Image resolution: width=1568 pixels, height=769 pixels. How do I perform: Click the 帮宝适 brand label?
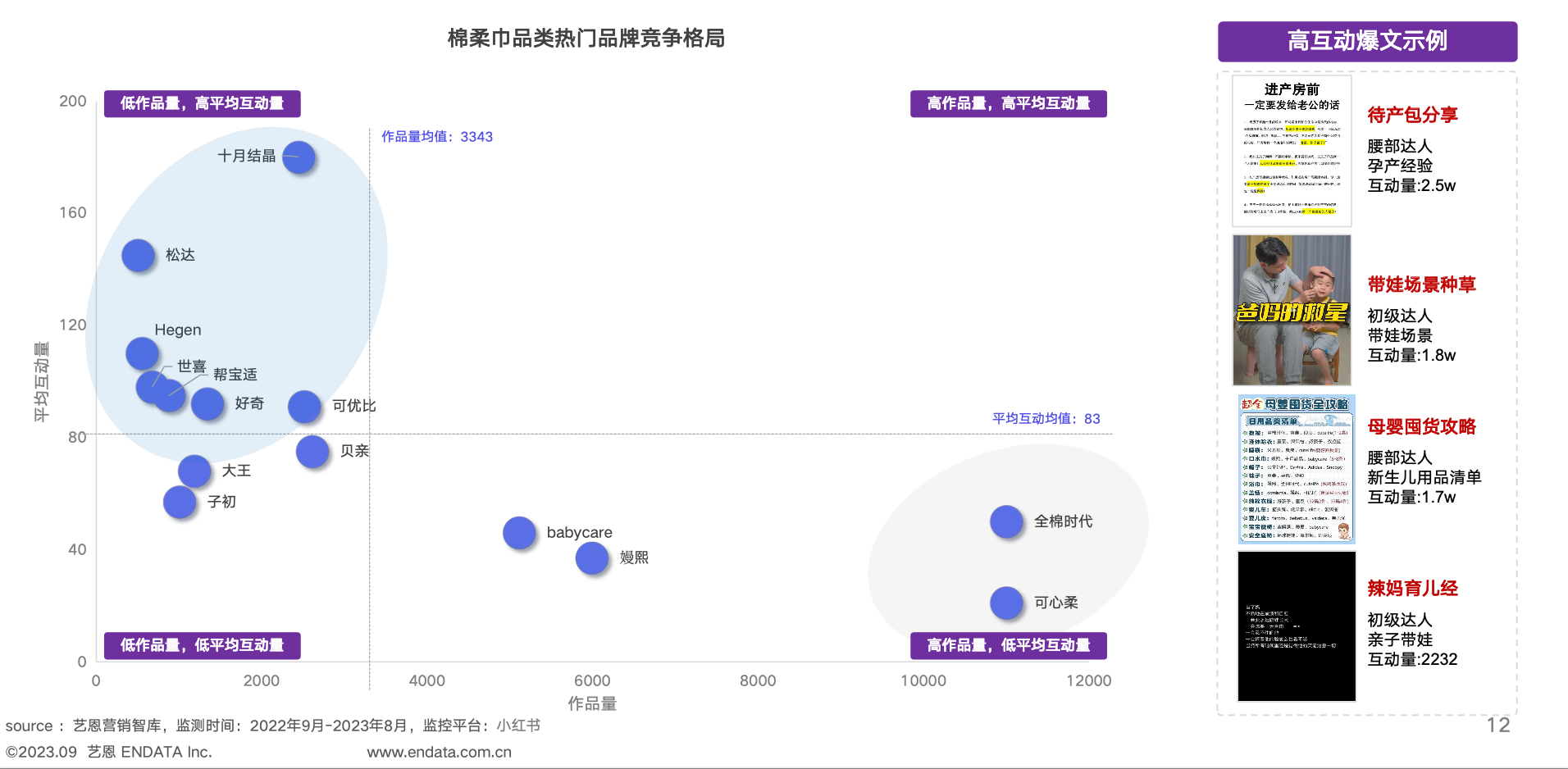(x=235, y=375)
